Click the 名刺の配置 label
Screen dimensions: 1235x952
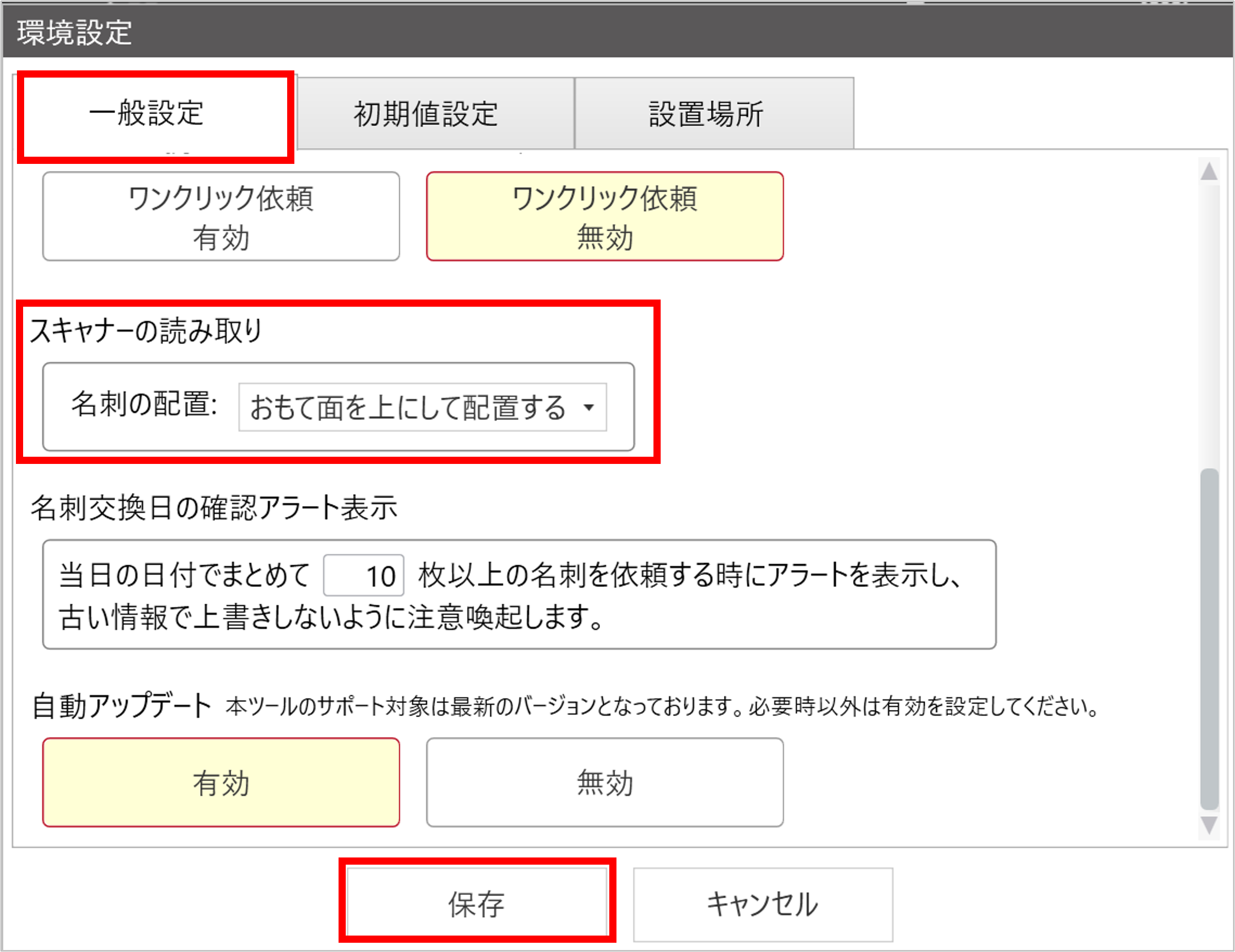tap(144, 404)
